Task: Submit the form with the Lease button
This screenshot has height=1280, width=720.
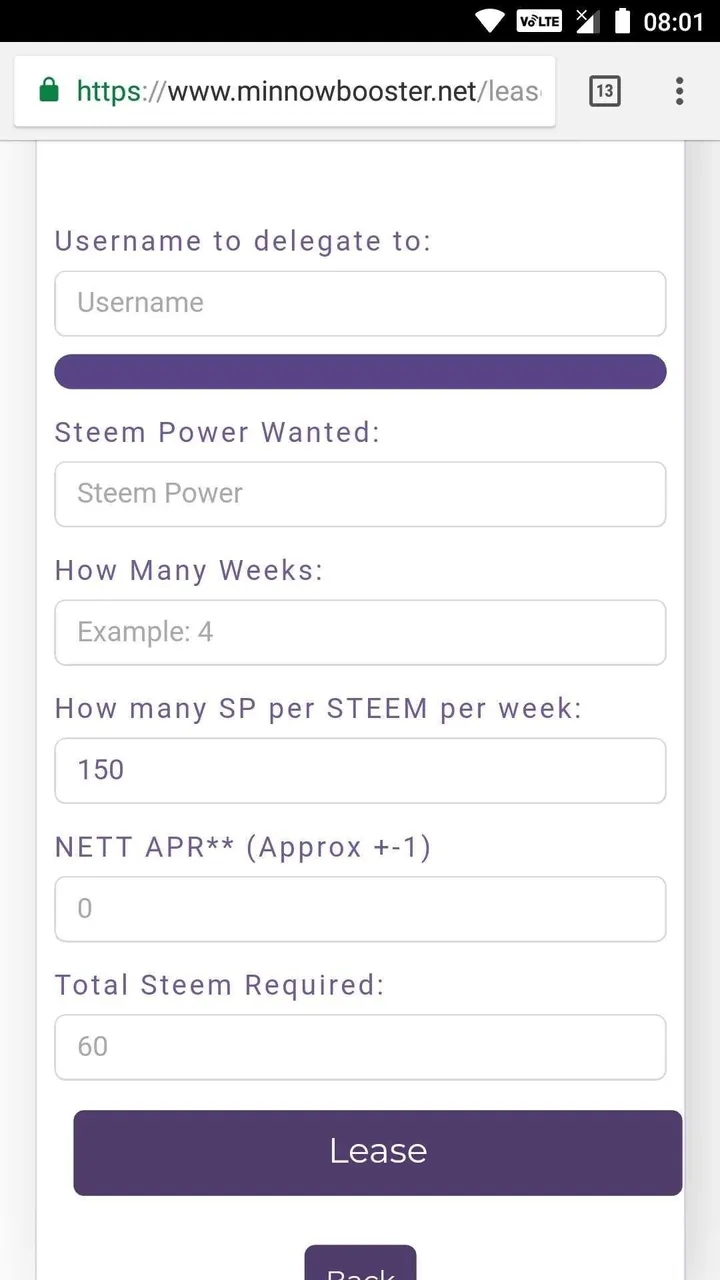Action: pyautogui.click(x=378, y=1152)
